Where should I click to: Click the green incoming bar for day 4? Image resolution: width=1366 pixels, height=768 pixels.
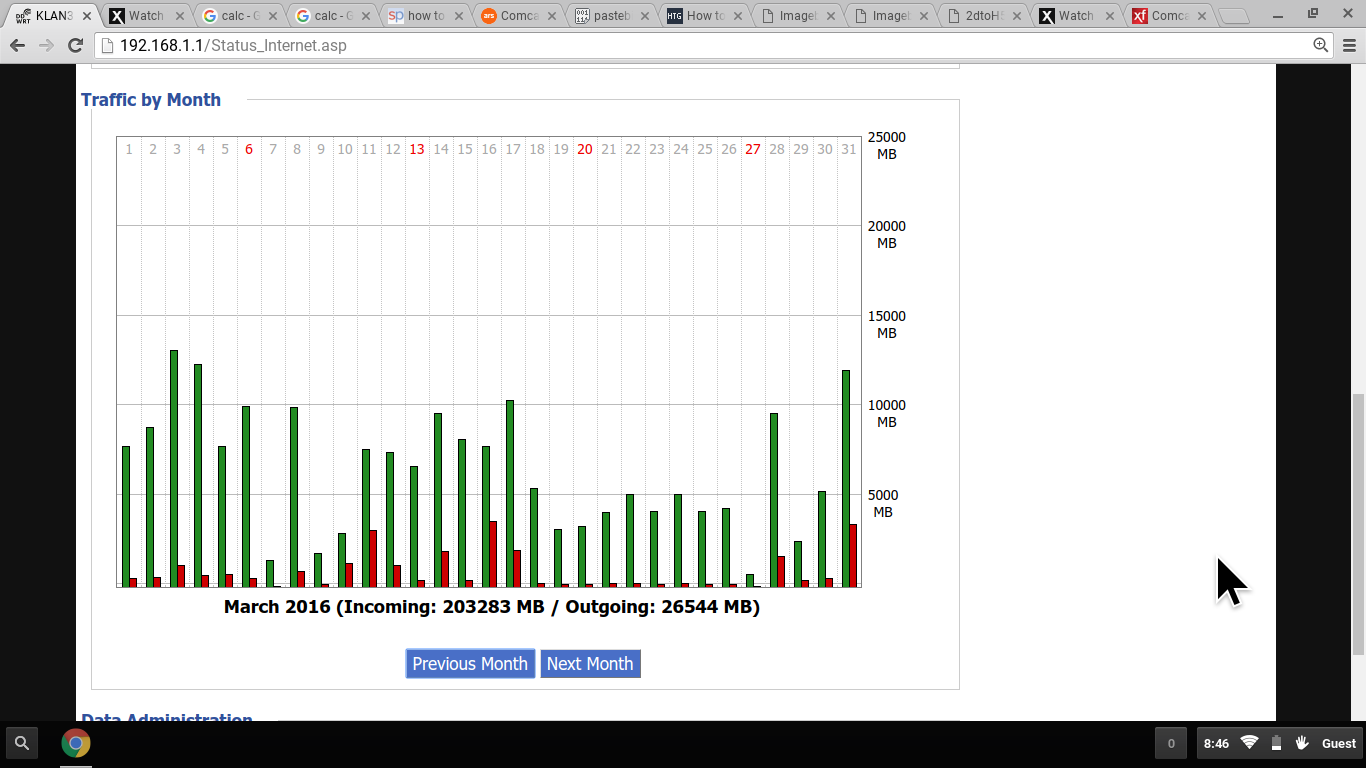pyautogui.click(x=198, y=475)
